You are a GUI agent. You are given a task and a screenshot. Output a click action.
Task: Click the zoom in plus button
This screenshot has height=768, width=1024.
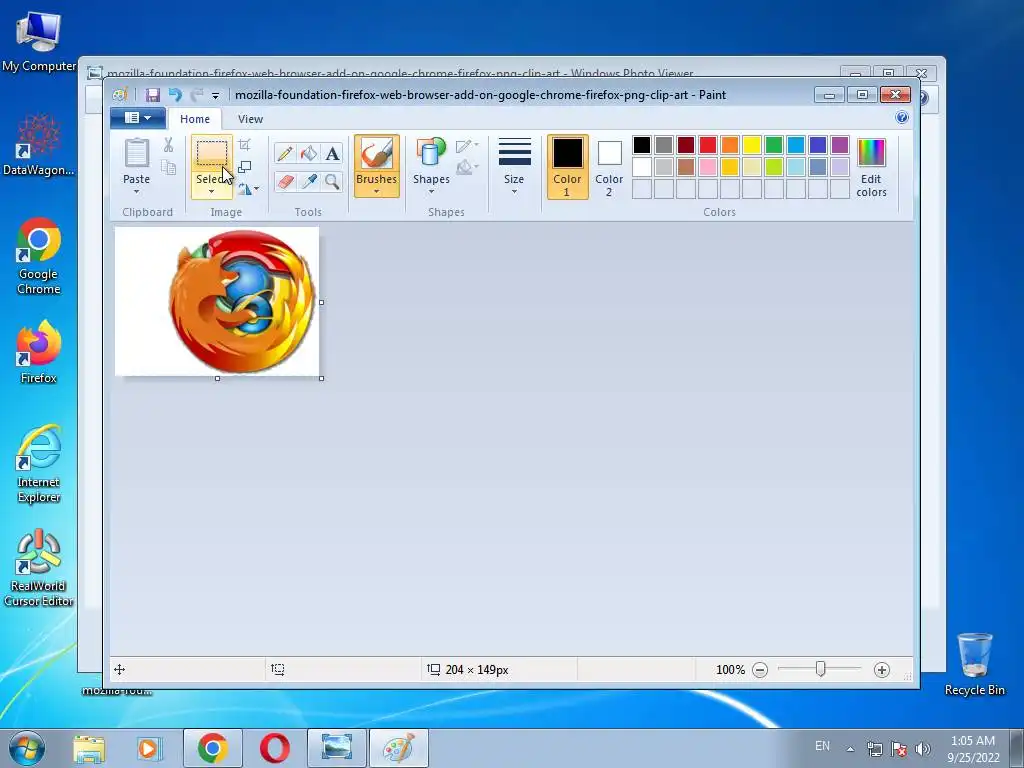click(x=882, y=669)
